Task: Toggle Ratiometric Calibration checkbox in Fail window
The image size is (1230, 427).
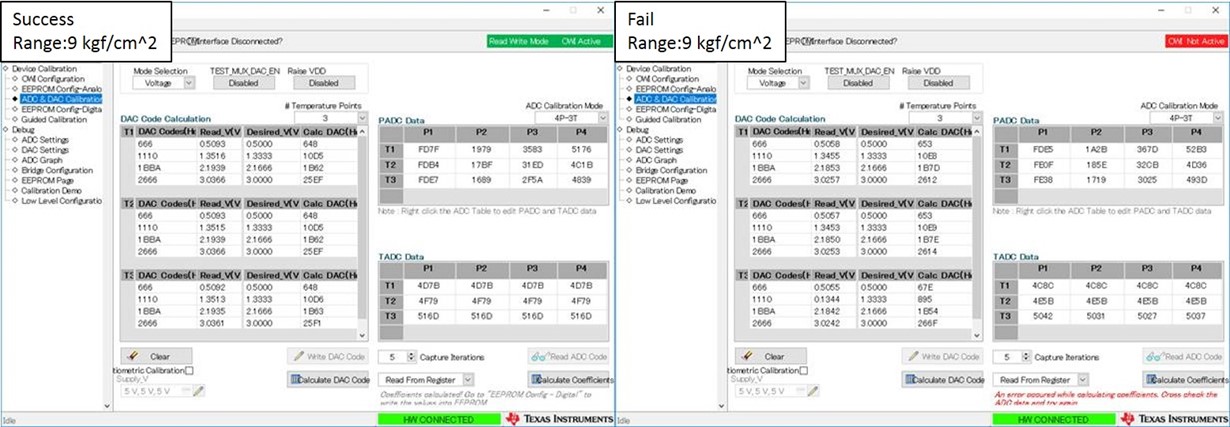Action: point(803,370)
